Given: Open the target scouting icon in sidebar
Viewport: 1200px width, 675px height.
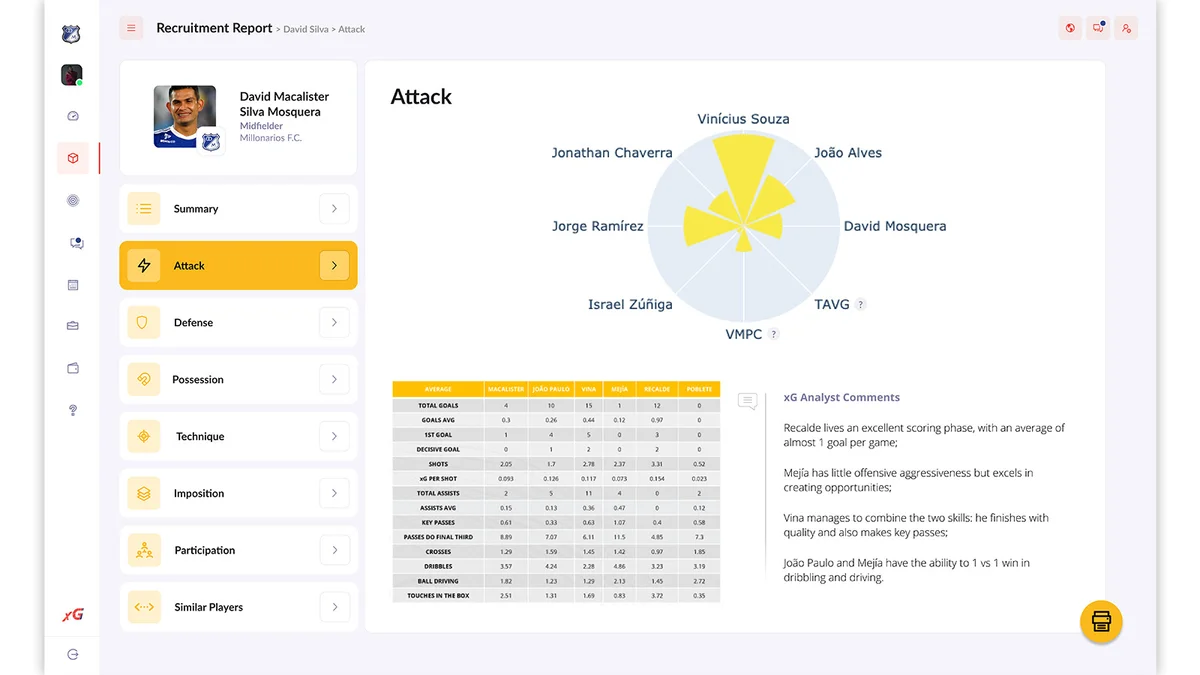Looking at the screenshot, I should coord(72,200).
